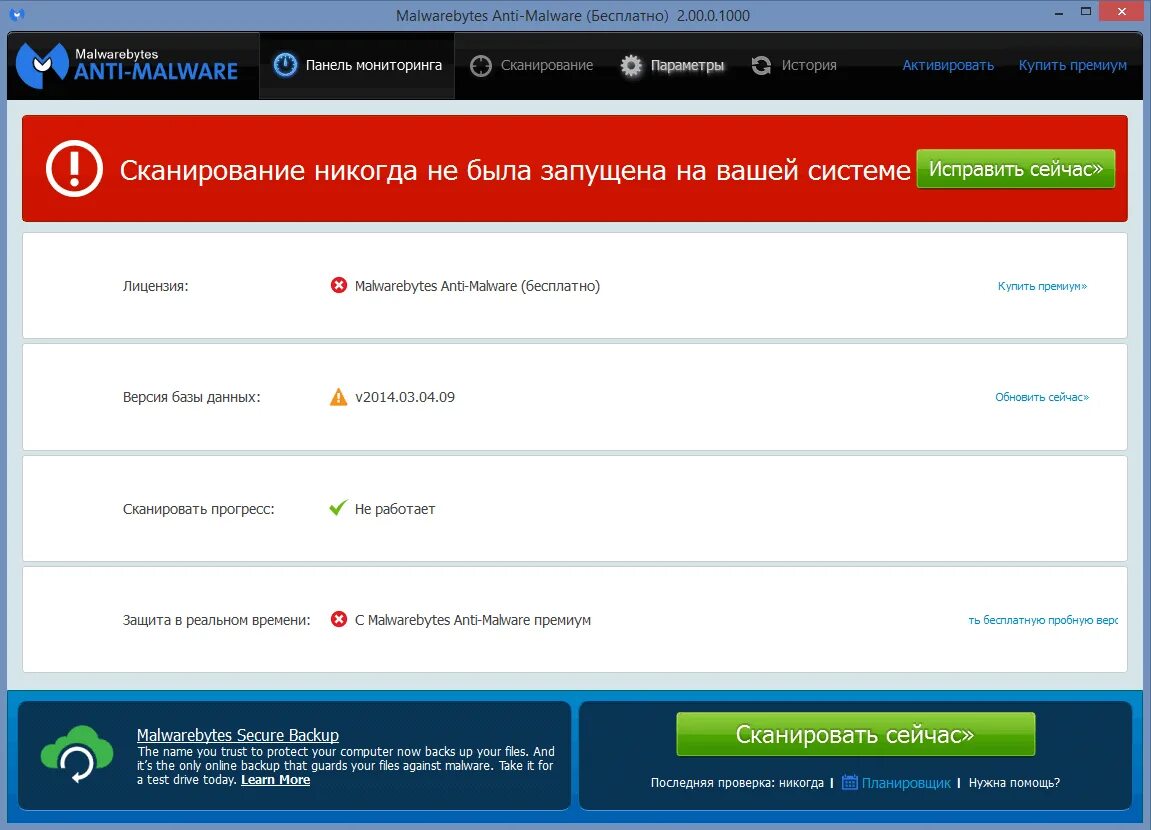Click Защита в реальном времени: label
This screenshot has height=830, width=1151.
217,620
